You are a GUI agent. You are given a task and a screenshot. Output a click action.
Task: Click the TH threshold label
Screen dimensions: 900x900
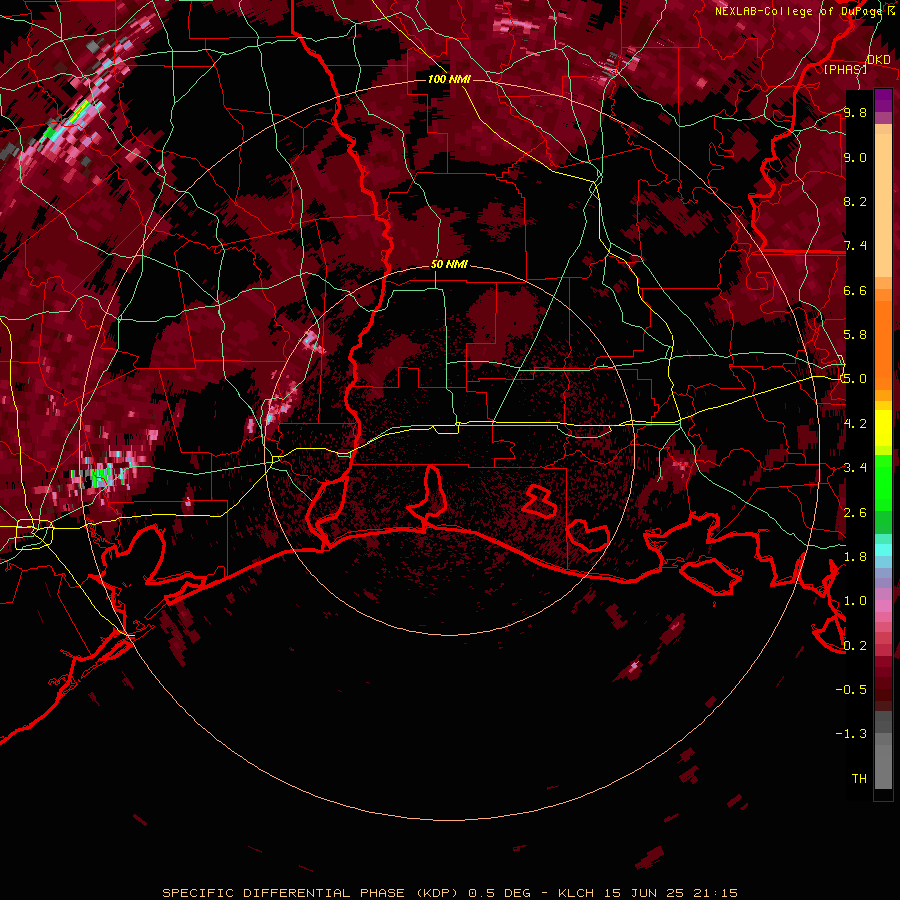tap(859, 779)
